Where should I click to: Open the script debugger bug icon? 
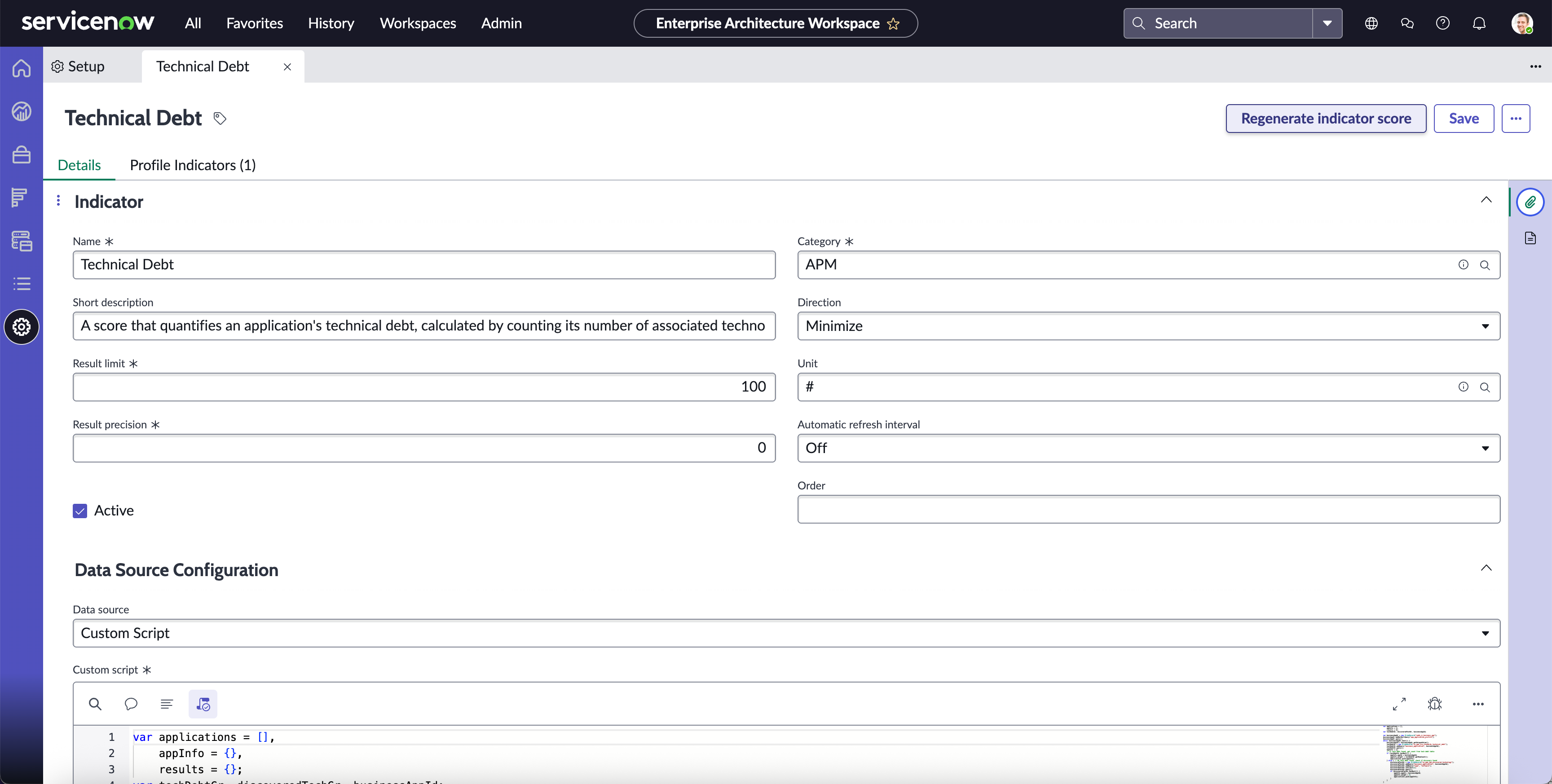(1434, 703)
